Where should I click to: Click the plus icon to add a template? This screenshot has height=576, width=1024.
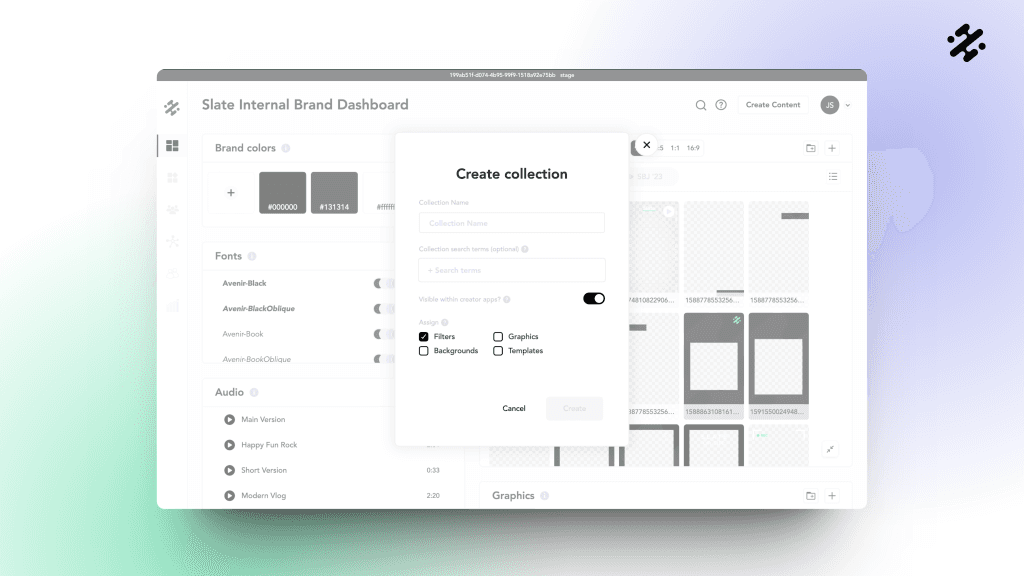(x=833, y=147)
